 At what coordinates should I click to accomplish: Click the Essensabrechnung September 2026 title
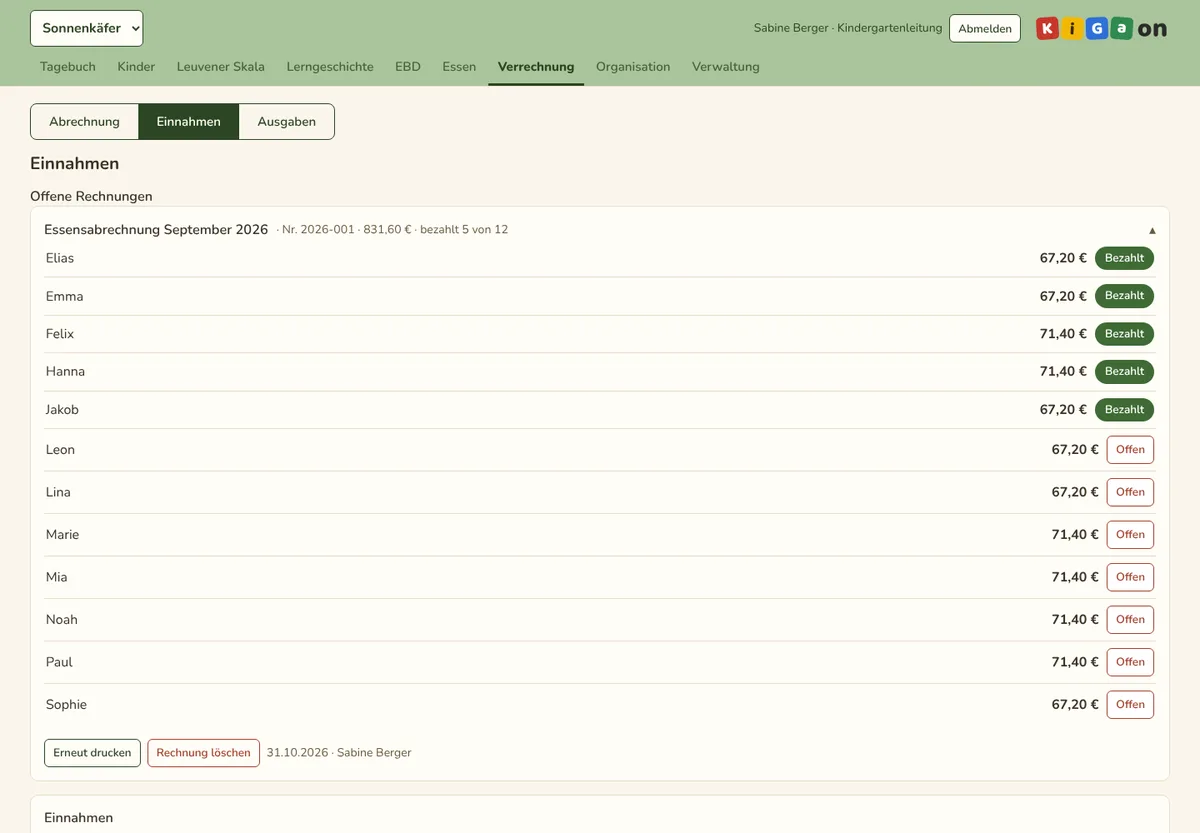point(156,230)
